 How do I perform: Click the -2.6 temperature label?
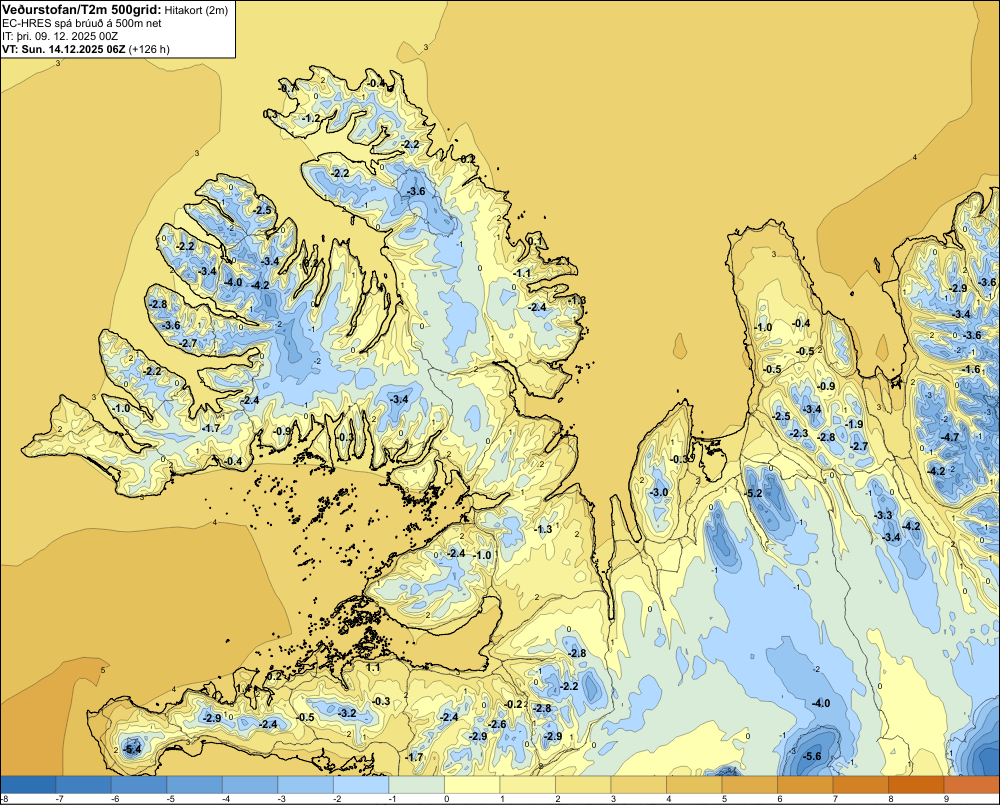(497, 724)
